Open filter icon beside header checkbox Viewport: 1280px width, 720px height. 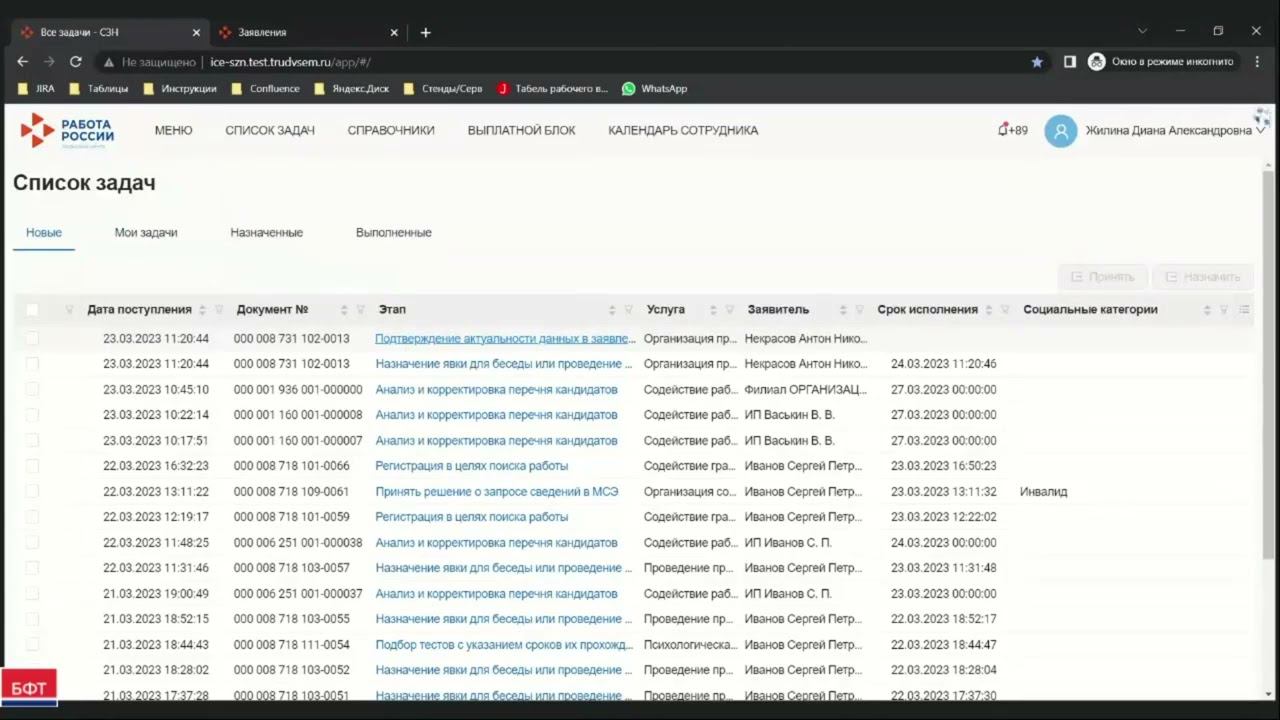coord(69,310)
